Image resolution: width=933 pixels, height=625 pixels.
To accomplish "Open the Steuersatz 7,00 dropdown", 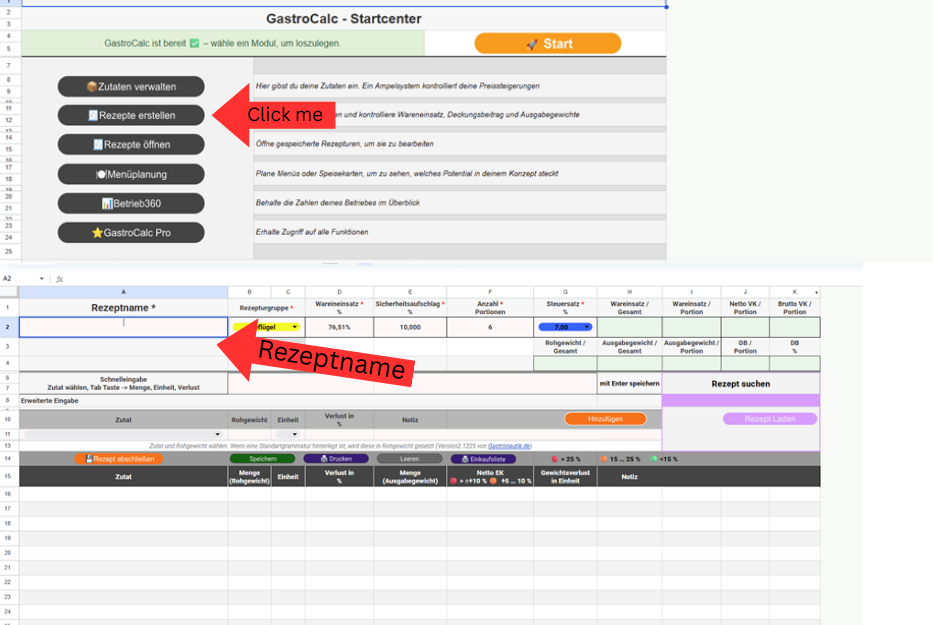I will 565,327.
